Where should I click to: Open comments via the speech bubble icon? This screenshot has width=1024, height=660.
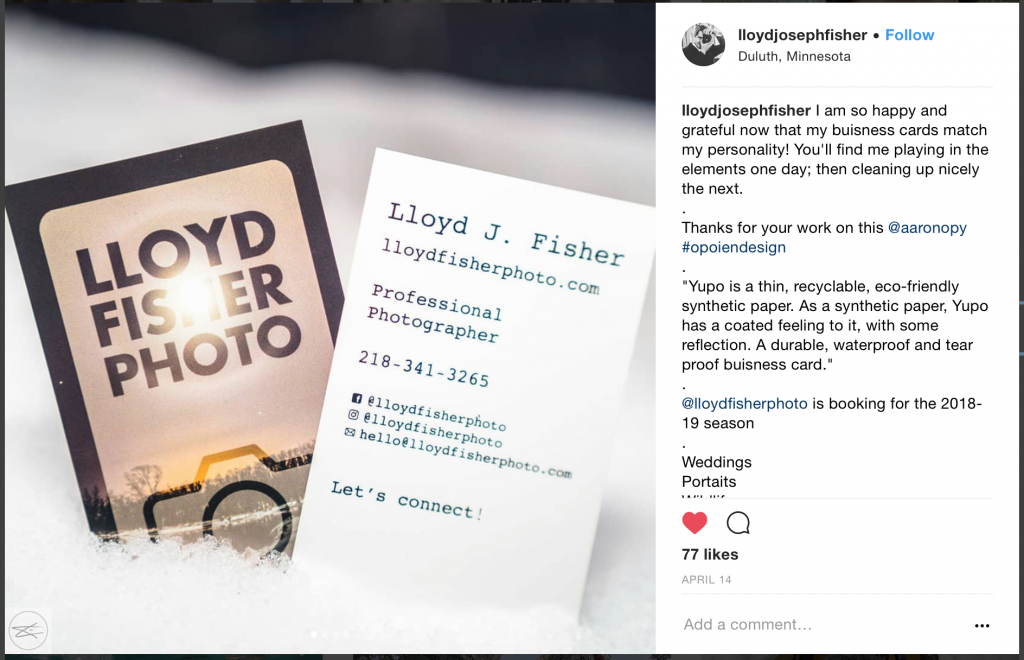pos(738,523)
